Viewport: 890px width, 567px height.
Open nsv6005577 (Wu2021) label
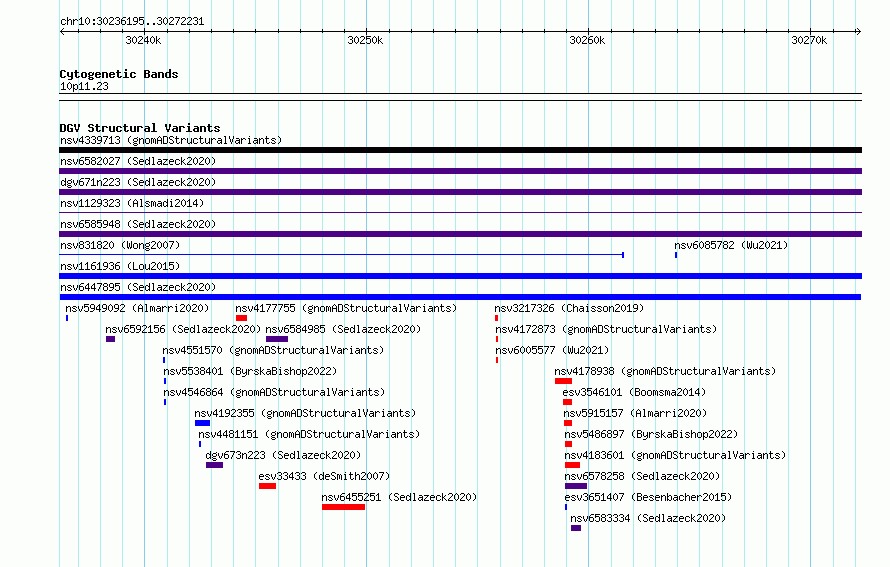[552, 350]
